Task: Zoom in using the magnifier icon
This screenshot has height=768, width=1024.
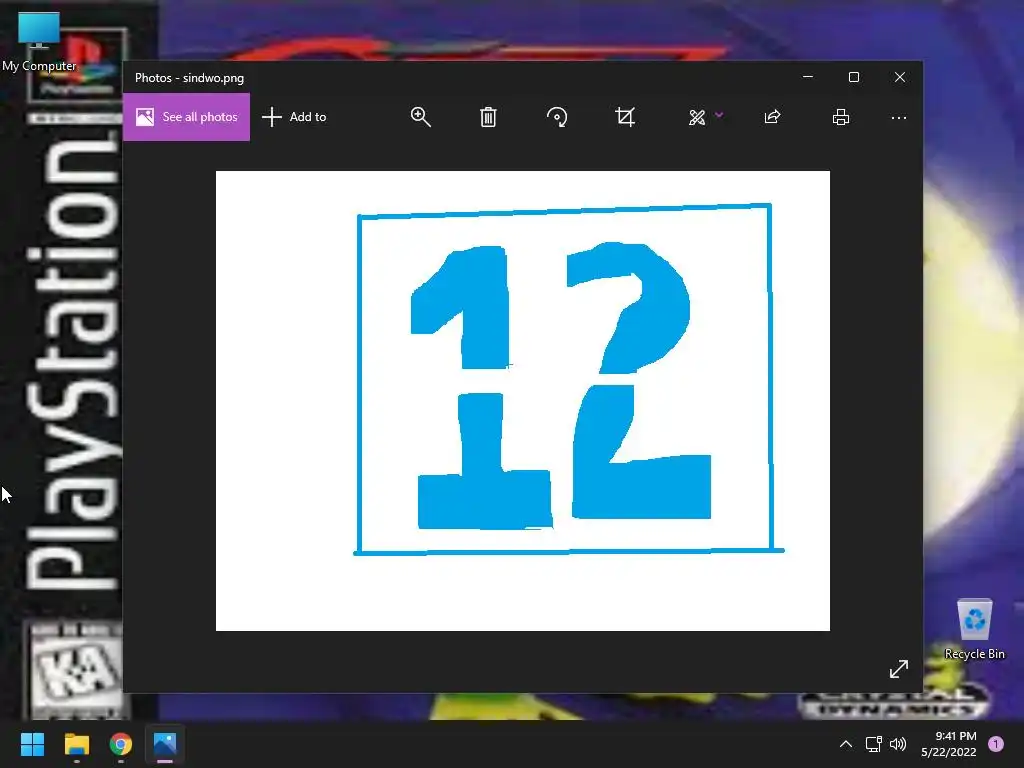Action: 421,117
